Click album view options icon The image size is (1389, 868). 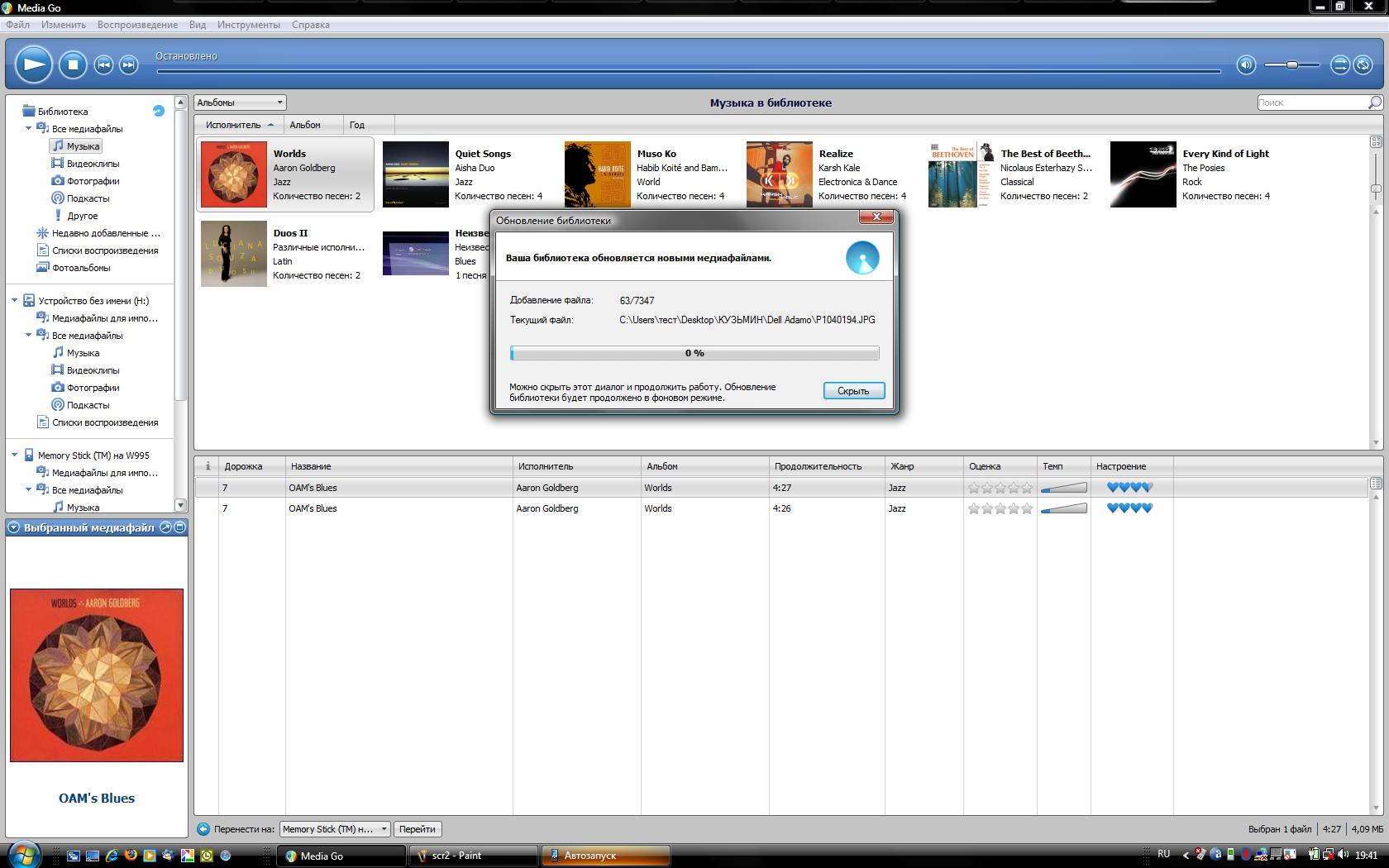point(1376,142)
